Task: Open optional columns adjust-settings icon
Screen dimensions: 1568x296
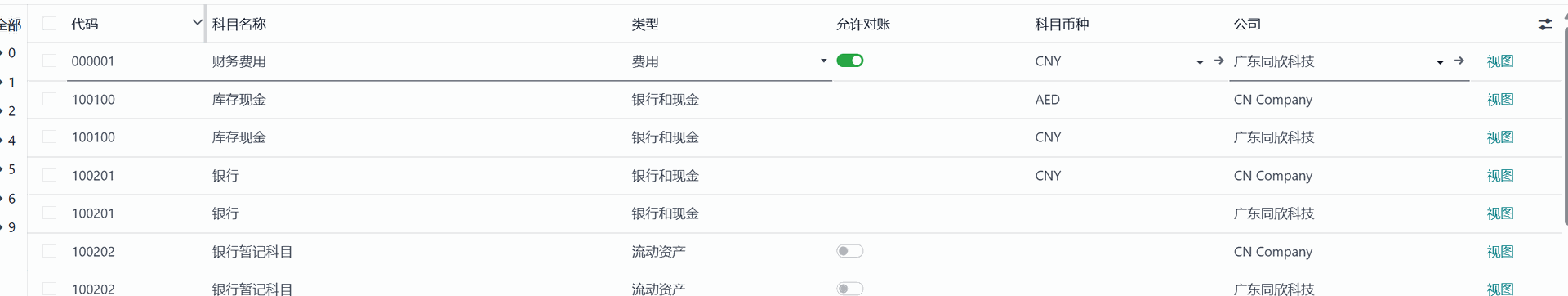Action: pos(1544,25)
